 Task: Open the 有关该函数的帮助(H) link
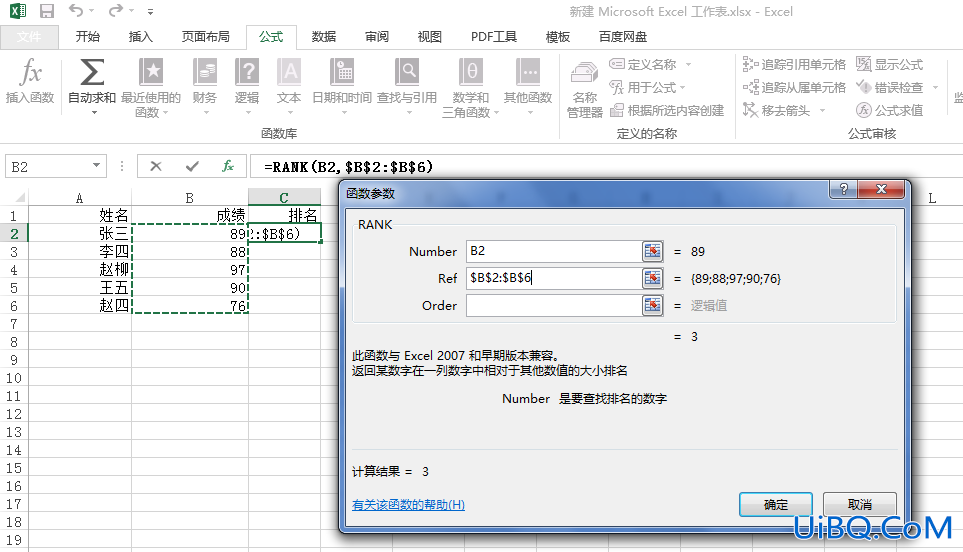(x=408, y=505)
